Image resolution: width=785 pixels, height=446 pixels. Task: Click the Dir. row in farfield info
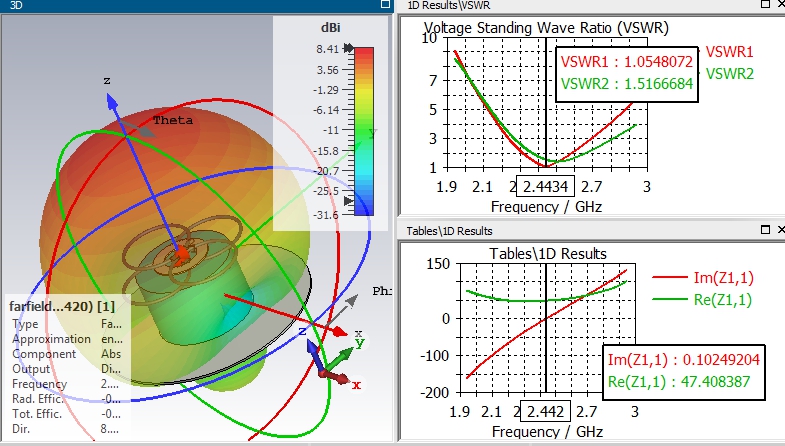tap(67, 429)
